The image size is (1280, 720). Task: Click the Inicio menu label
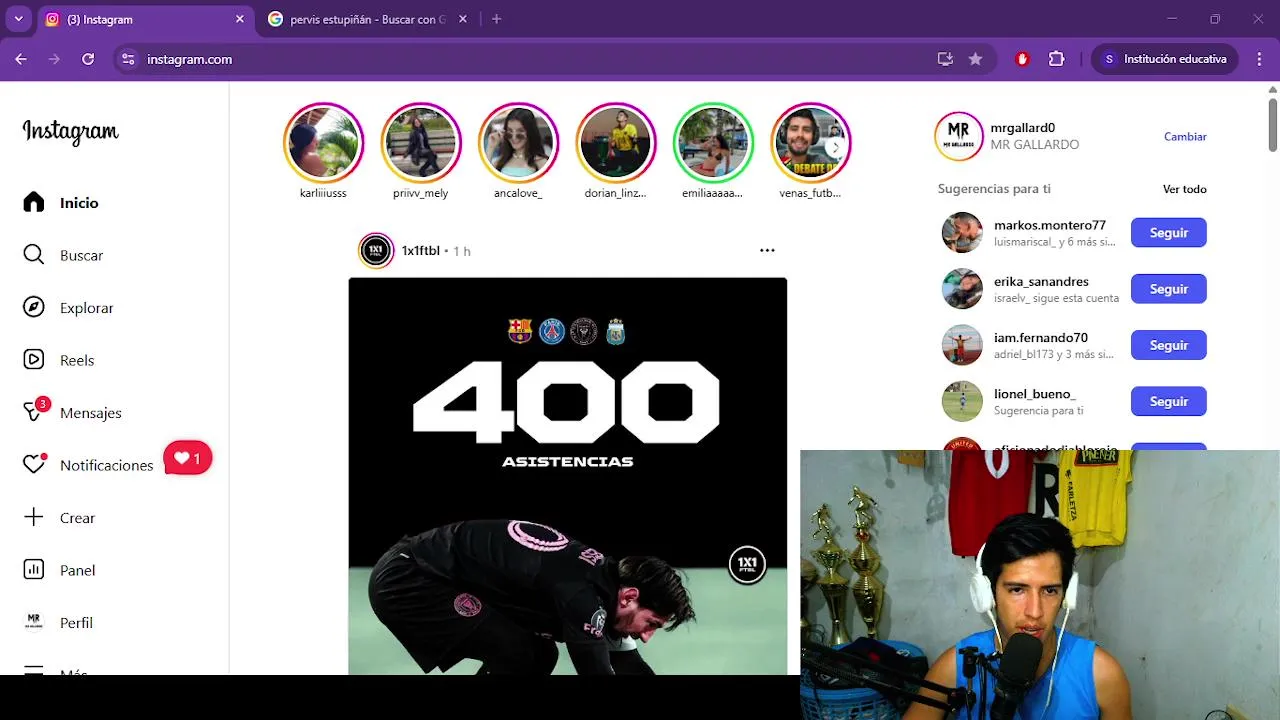79,203
